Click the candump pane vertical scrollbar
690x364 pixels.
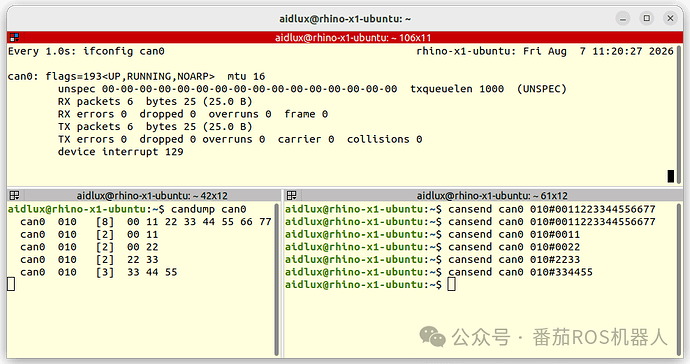click(x=277, y=279)
